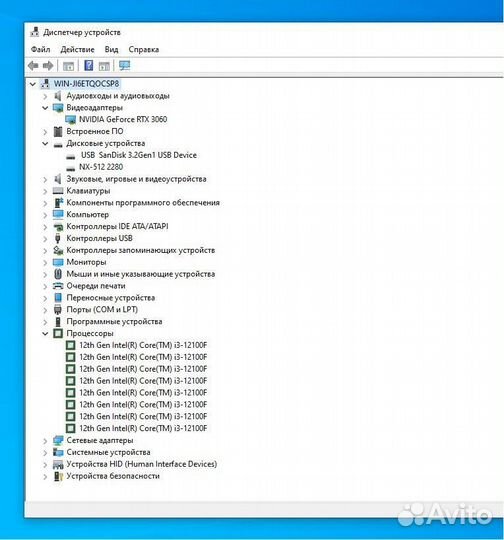Expand the Клавиатуры category
The height and width of the screenshot is (540, 504).
(x=45, y=191)
